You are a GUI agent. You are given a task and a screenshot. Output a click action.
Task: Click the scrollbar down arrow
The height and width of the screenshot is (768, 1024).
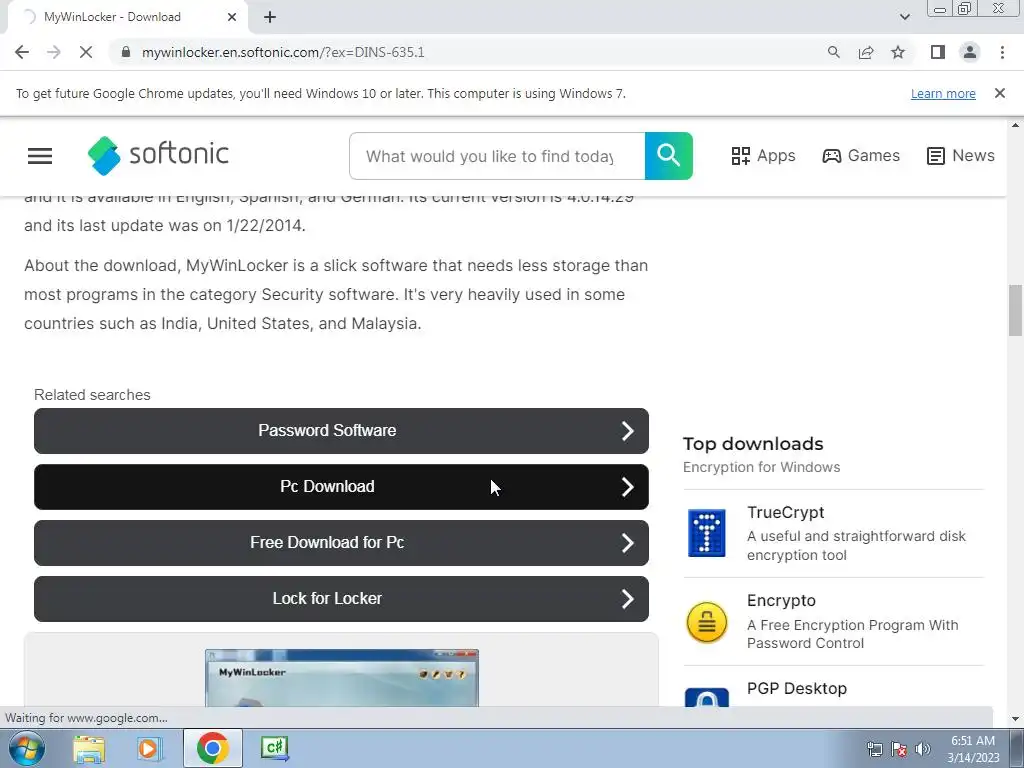tap(1015, 719)
